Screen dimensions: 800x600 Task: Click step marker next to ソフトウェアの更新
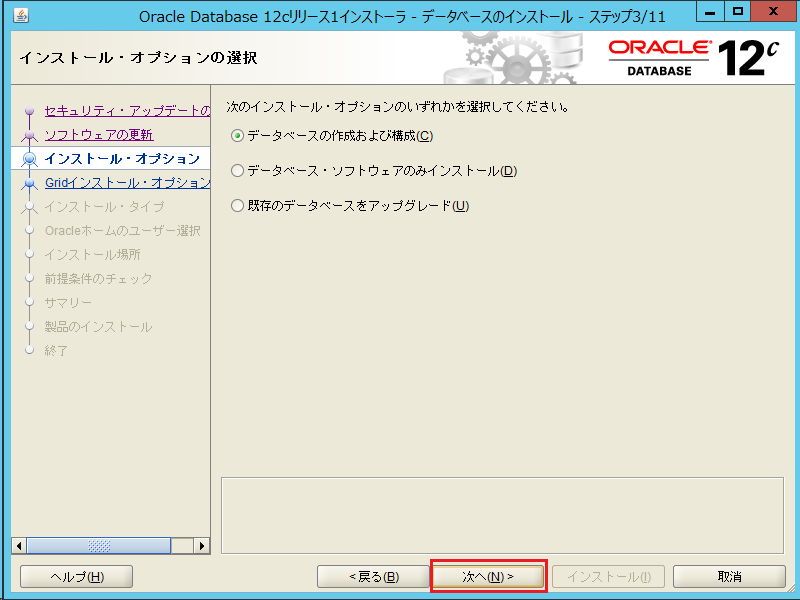(x=30, y=135)
